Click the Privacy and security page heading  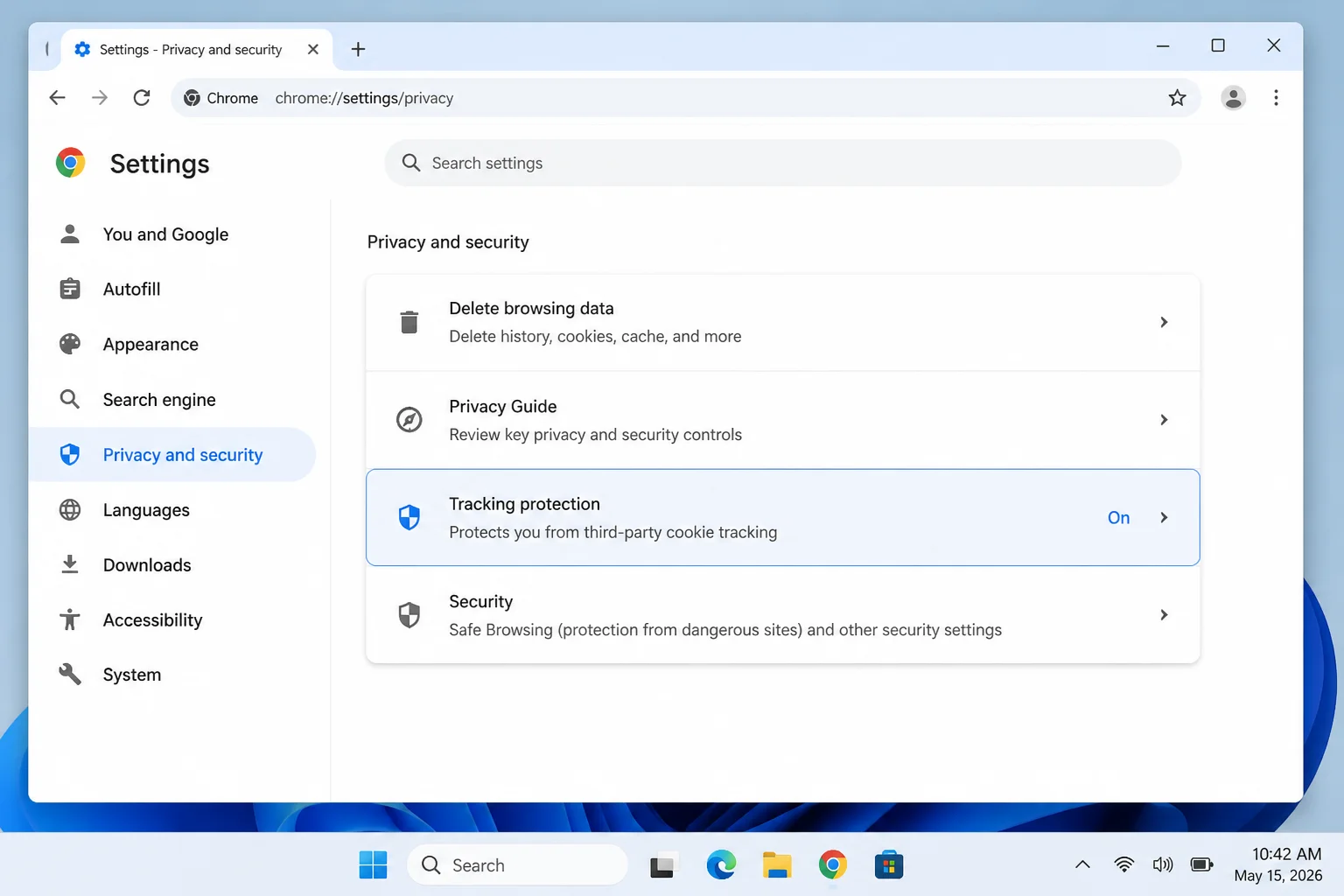coord(448,242)
